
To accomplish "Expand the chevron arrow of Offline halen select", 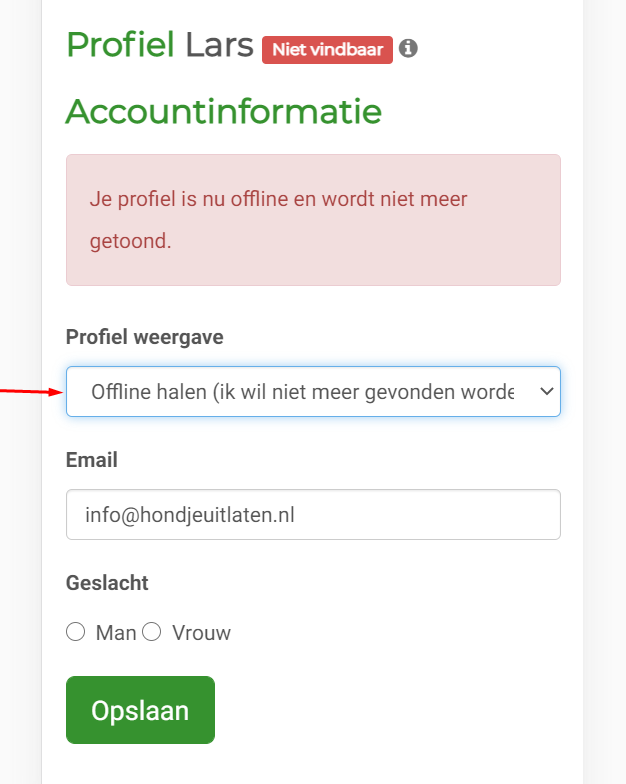I will tap(547, 392).
